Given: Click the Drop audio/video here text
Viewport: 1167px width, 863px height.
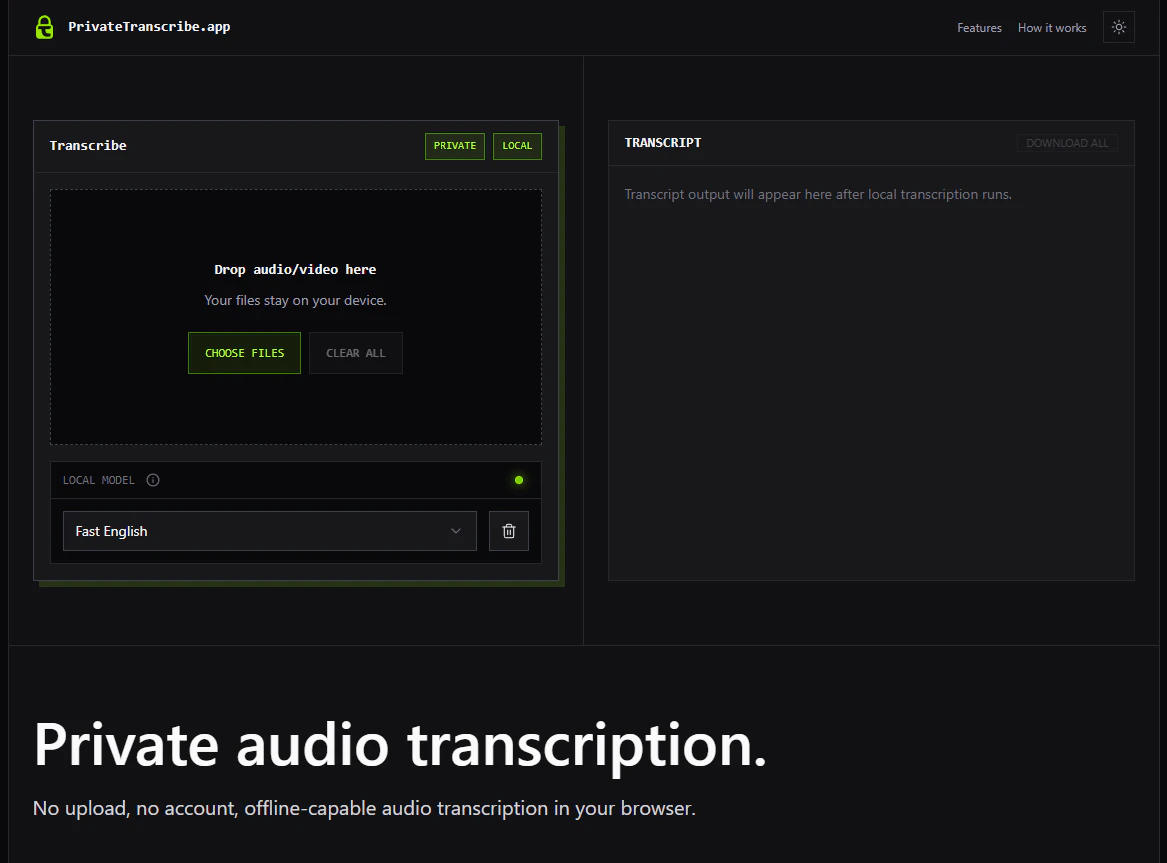Looking at the screenshot, I should [x=295, y=270].
